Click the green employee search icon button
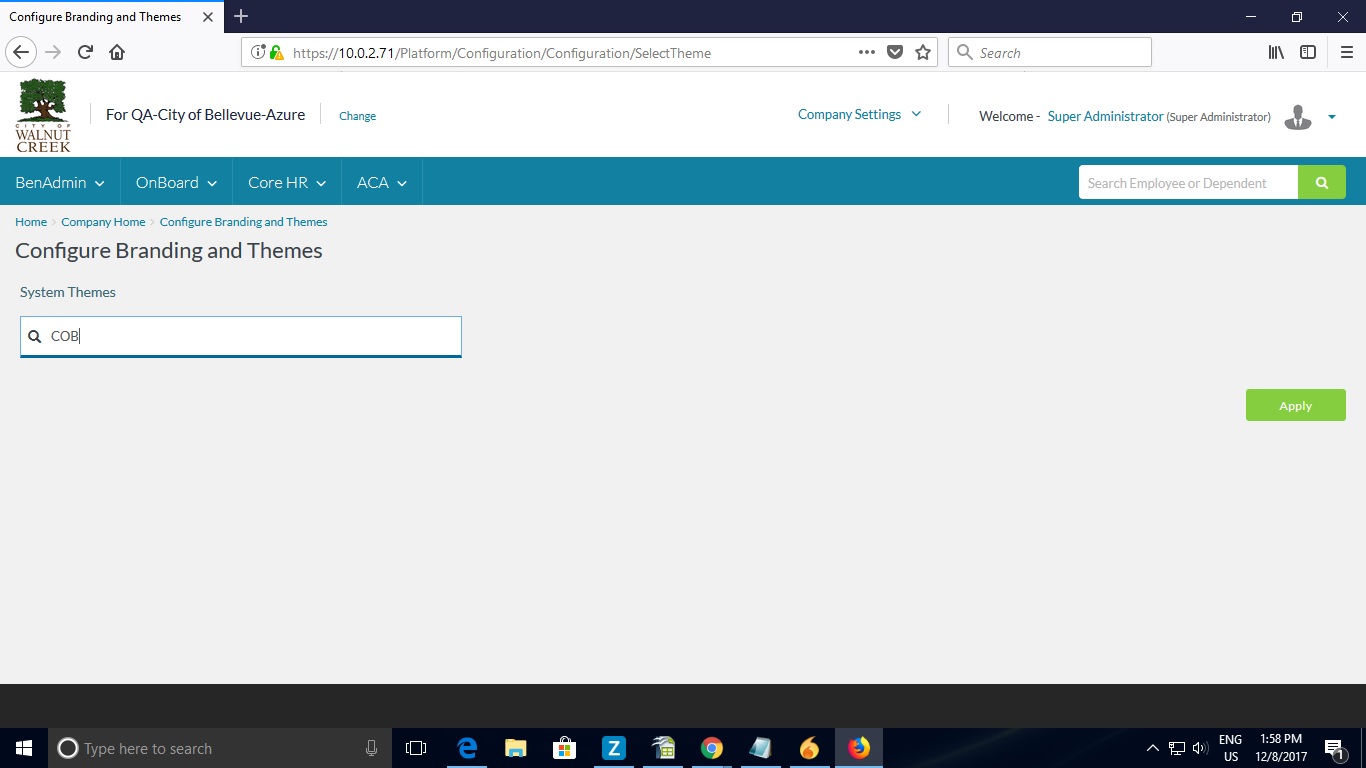The width and height of the screenshot is (1366, 768). [x=1321, y=183]
